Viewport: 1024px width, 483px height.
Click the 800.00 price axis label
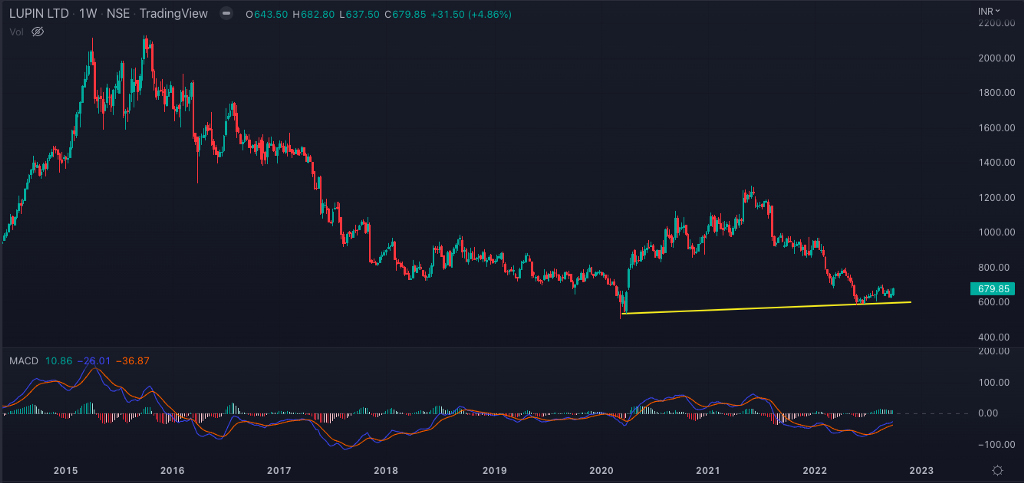(996, 268)
